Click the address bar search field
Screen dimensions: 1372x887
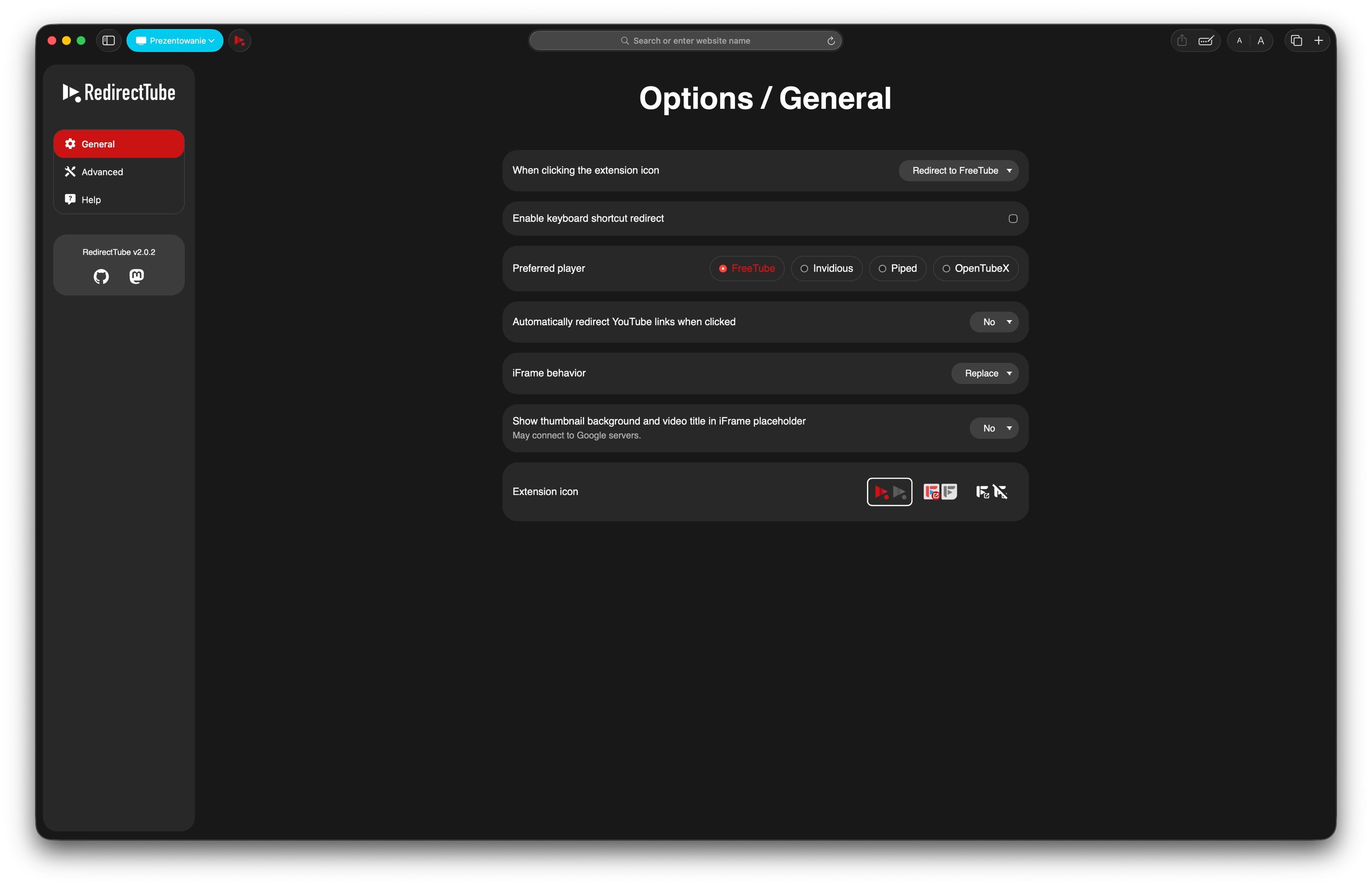pyautogui.click(x=685, y=41)
